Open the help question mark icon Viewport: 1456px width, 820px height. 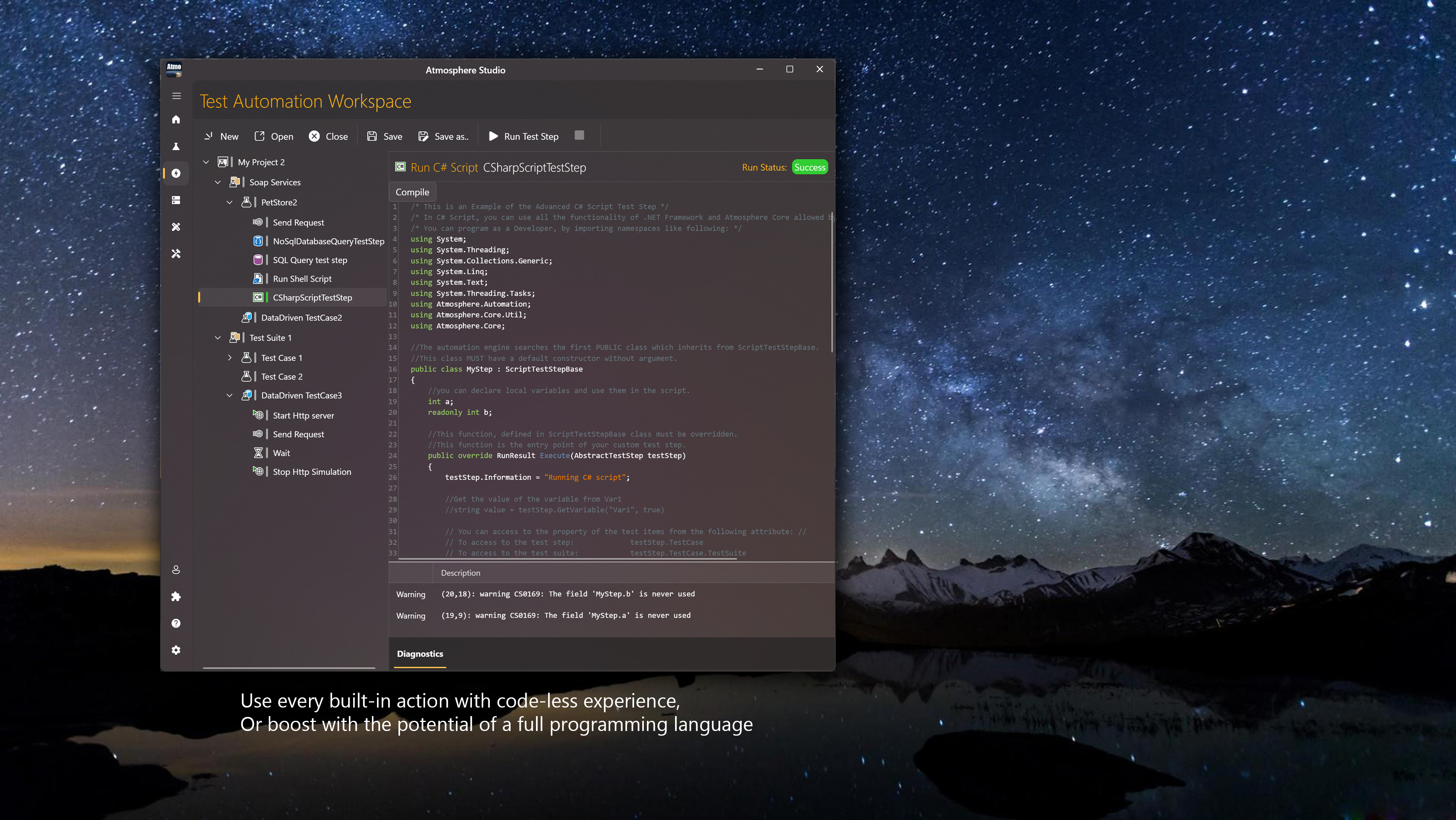[x=176, y=623]
